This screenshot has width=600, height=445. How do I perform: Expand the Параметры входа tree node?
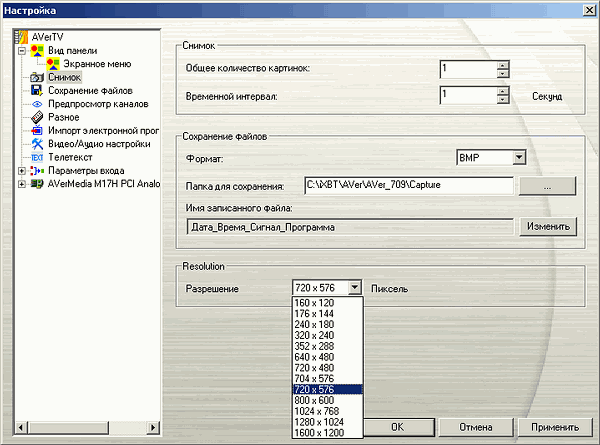[22, 171]
